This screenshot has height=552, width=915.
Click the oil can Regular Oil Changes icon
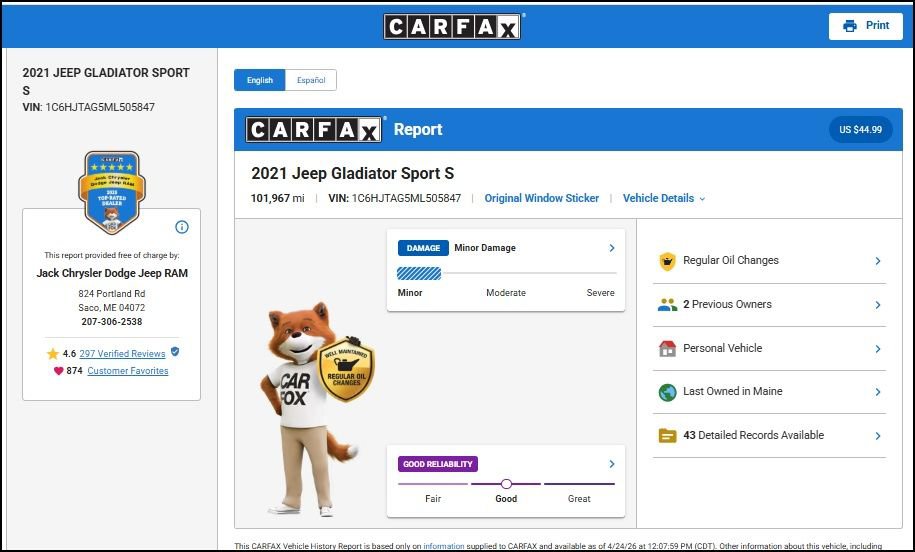667,261
